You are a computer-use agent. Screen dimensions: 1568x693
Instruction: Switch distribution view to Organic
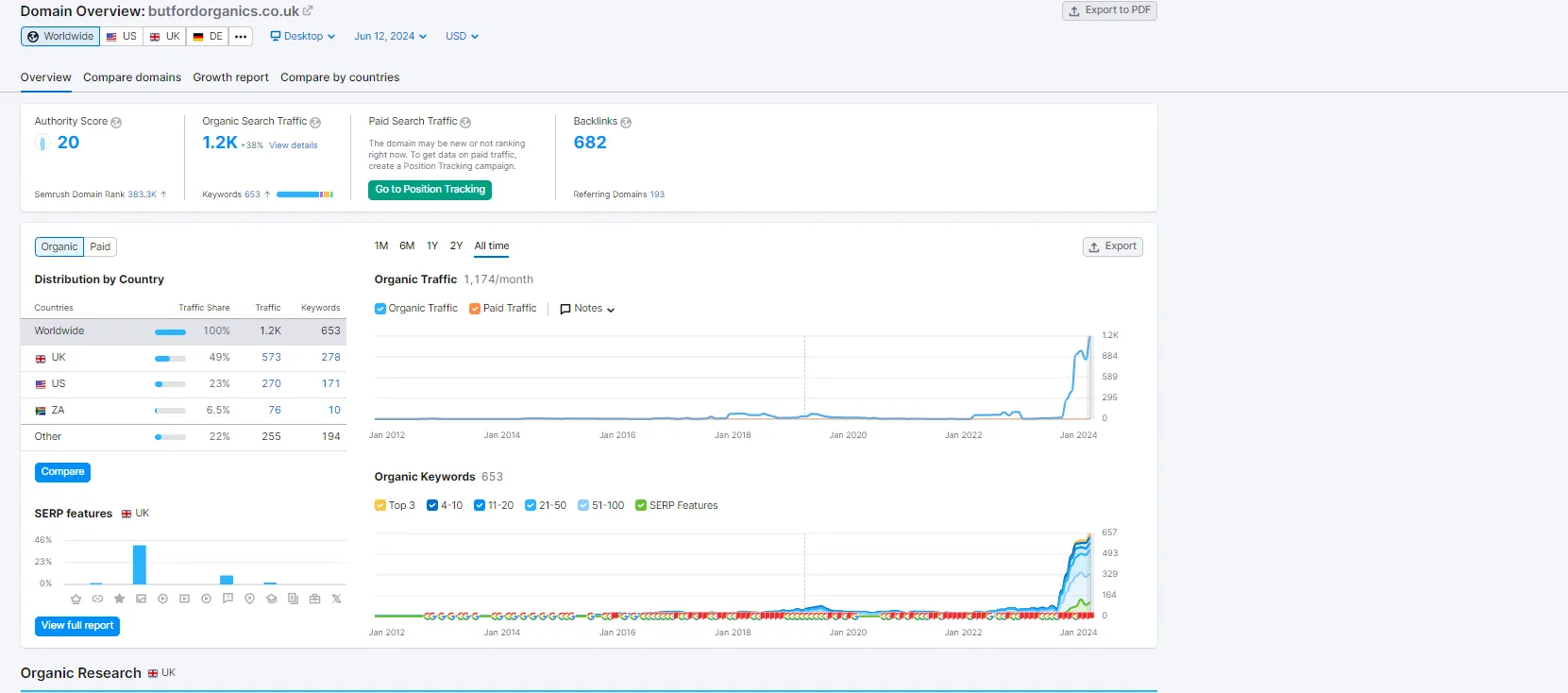pos(59,247)
